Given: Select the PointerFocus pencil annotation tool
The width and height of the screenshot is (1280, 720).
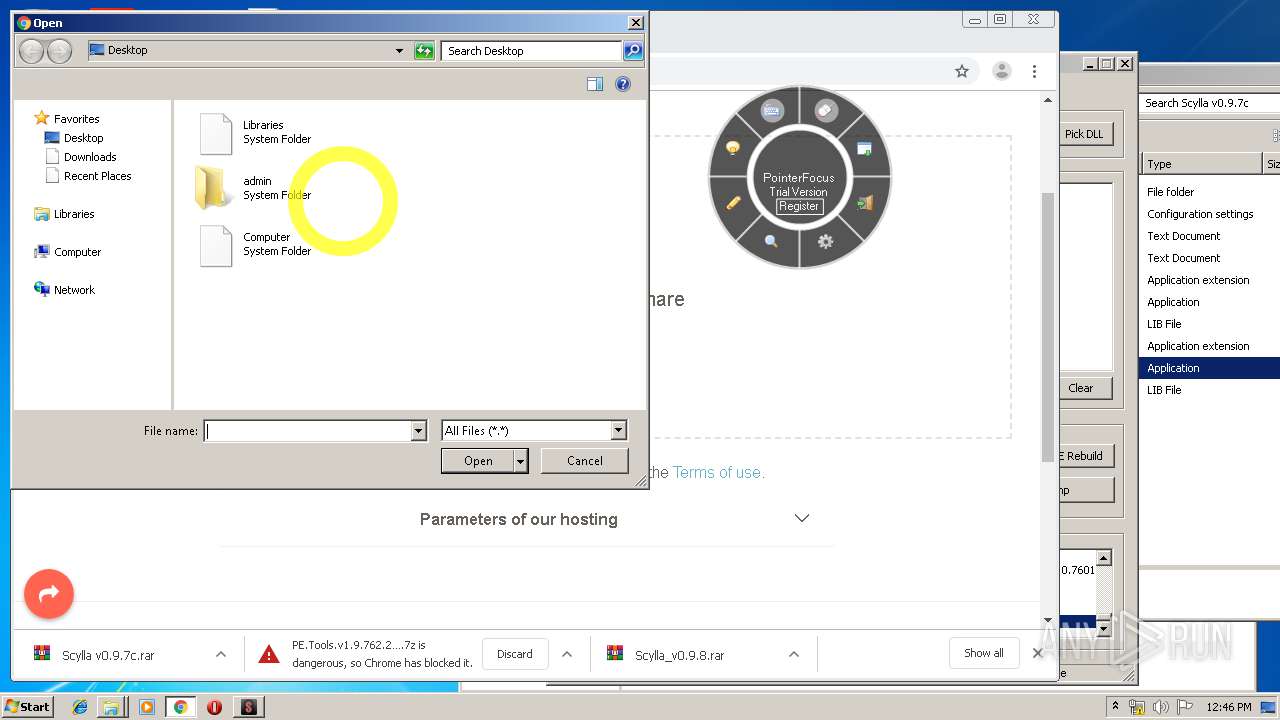Looking at the screenshot, I should (x=733, y=203).
